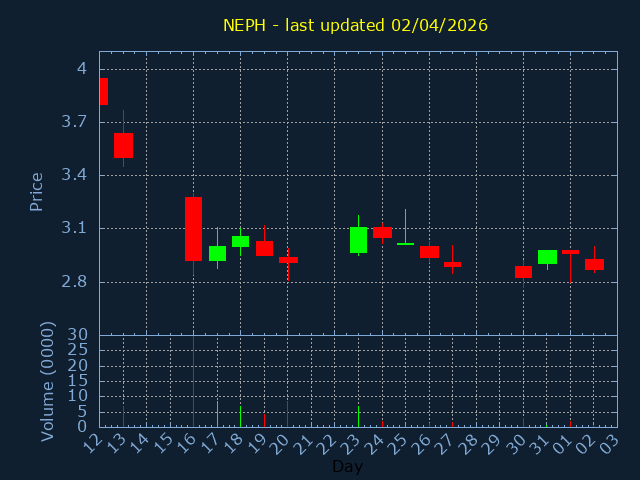Click the red candlestick for day 02
This screenshot has height=480, width=640.
click(594, 265)
